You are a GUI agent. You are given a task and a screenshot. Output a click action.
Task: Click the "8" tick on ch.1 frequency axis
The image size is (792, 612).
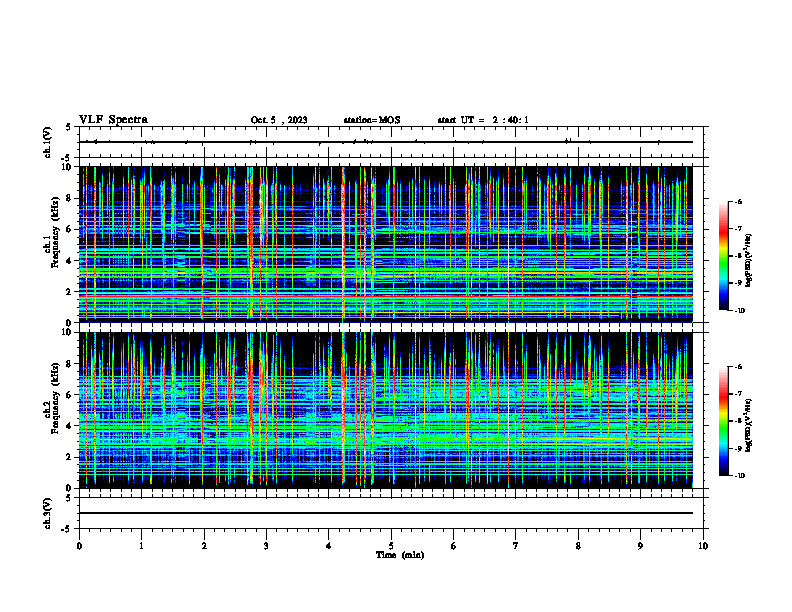[x=70, y=198]
